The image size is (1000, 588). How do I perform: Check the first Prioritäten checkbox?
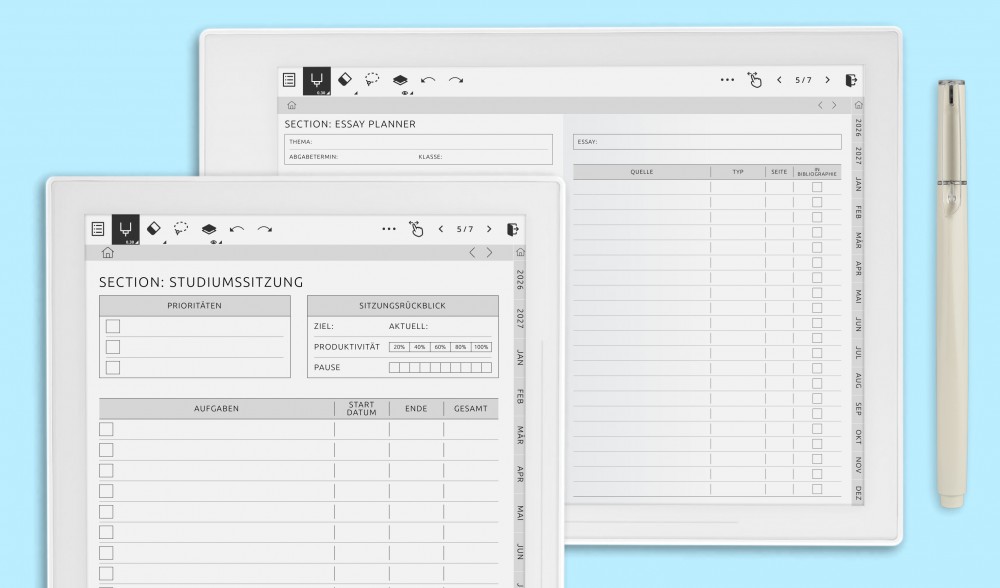click(x=113, y=326)
